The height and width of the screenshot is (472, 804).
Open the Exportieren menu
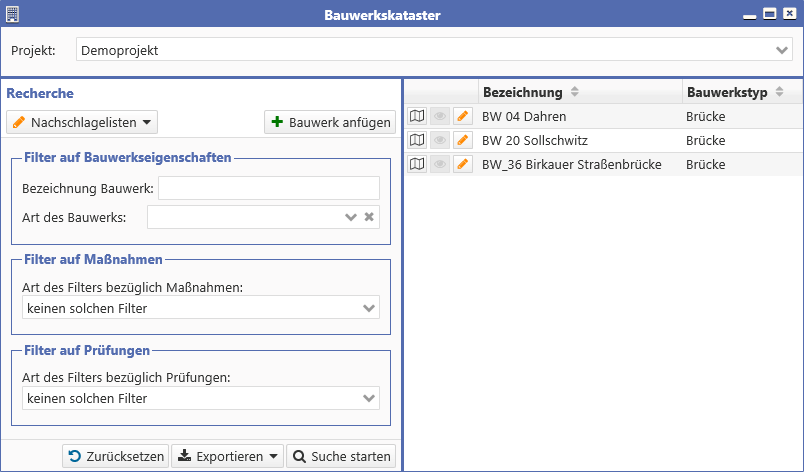tap(227, 456)
